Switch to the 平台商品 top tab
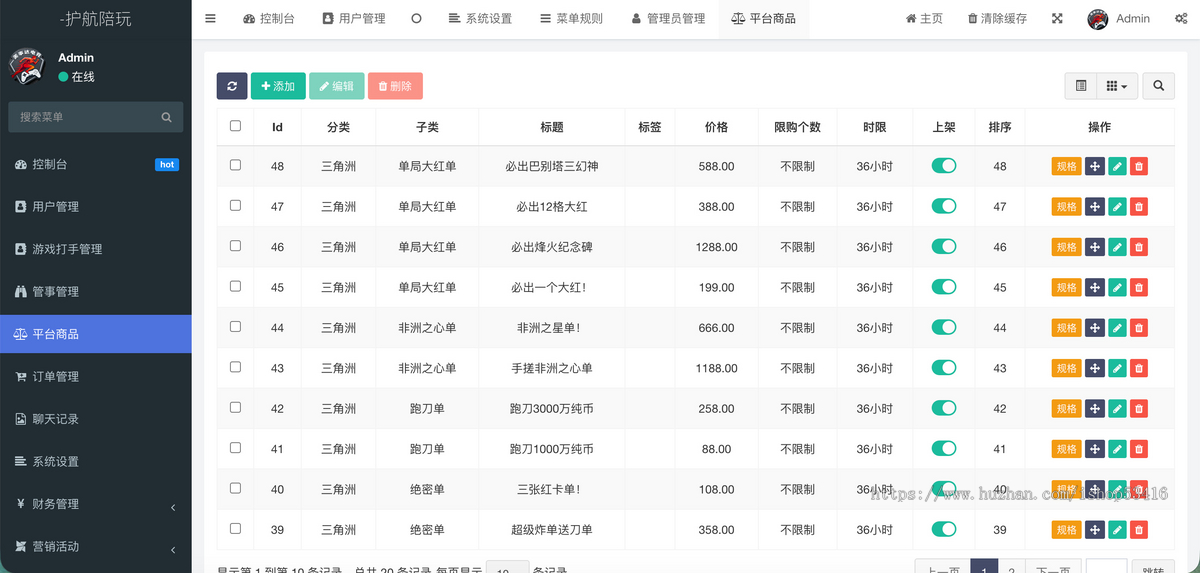This screenshot has height=573, width=1200. click(x=764, y=18)
